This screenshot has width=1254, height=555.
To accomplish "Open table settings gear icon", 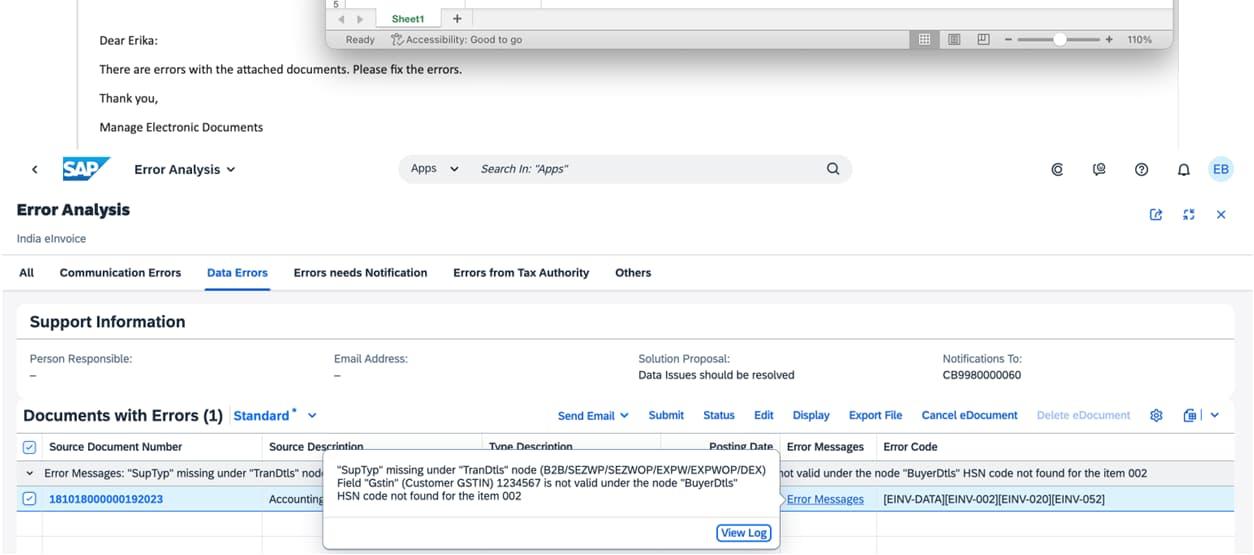I will coord(1156,415).
